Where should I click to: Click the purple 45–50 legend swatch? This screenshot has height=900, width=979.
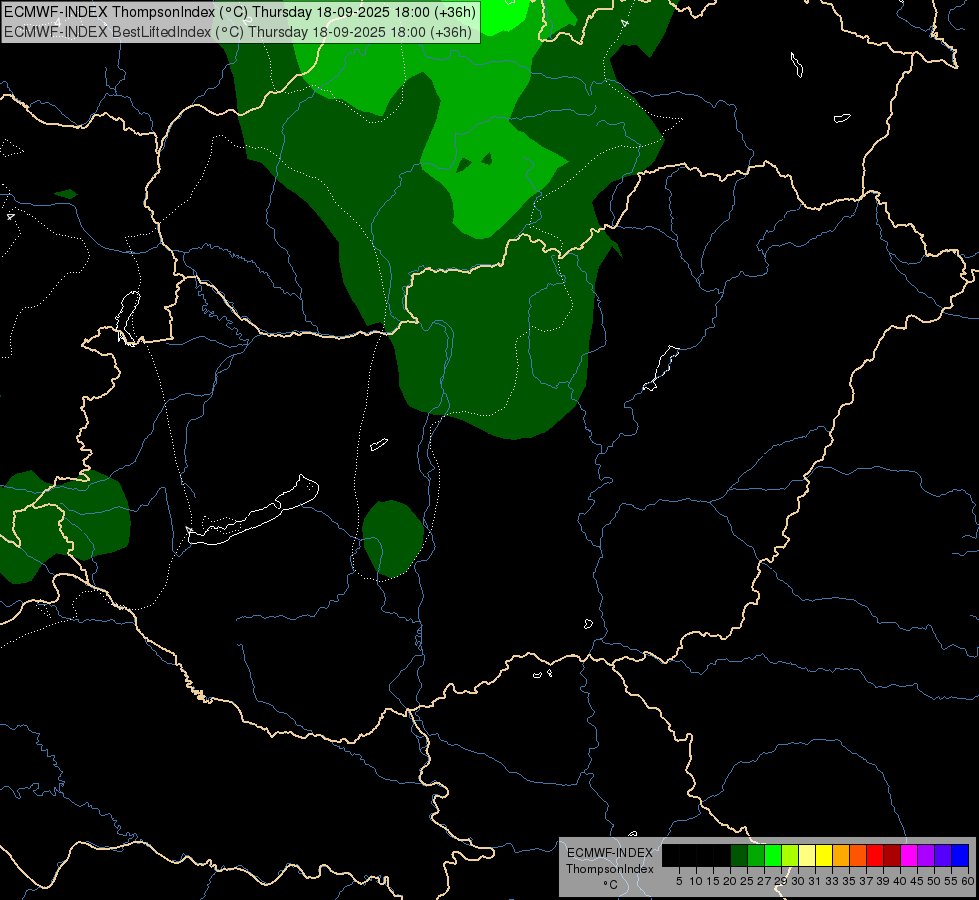(x=927, y=855)
